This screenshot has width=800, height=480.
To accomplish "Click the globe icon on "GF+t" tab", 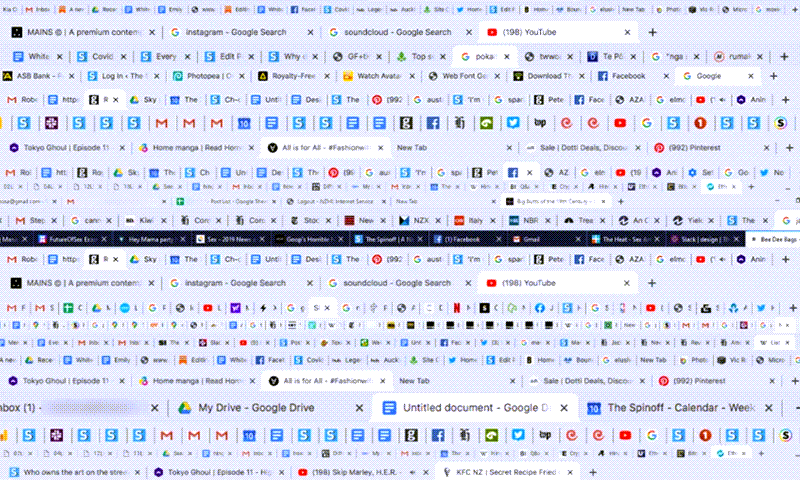I will pos(338,57).
